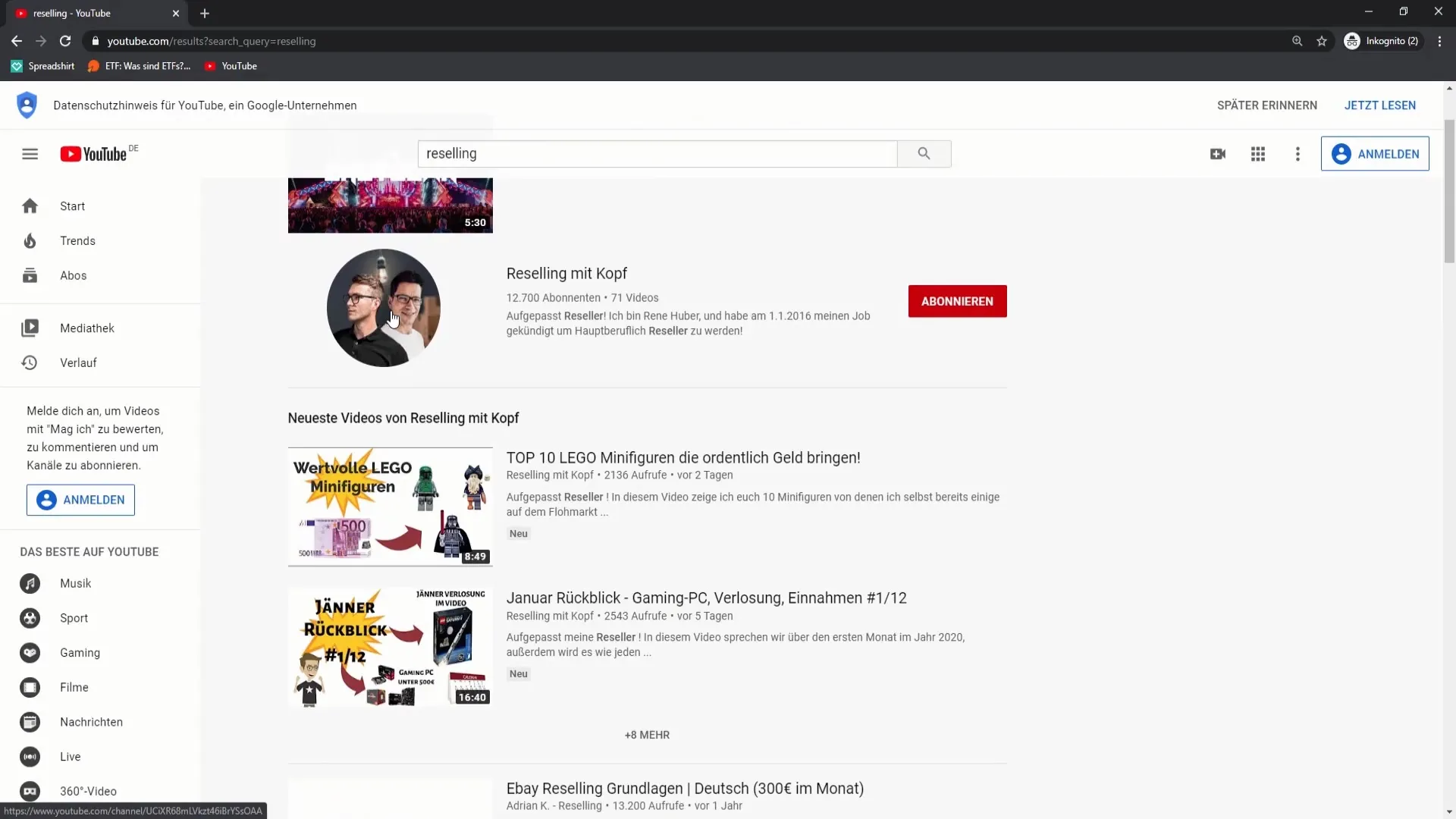This screenshot has width=1456, height=819.
Task: Open Reselling mit Kopf channel avatar
Action: [x=384, y=308]
